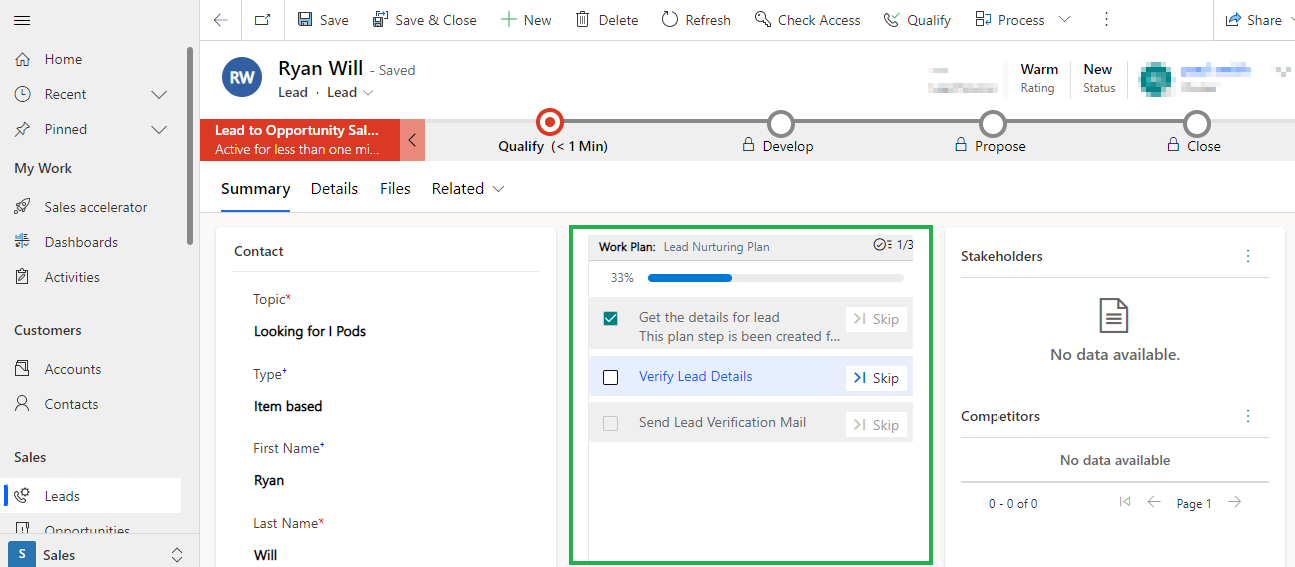Viewport: 1295px width, 567px height.
Task: Click the work plan progress bar
Action: [x=775, y=278]
